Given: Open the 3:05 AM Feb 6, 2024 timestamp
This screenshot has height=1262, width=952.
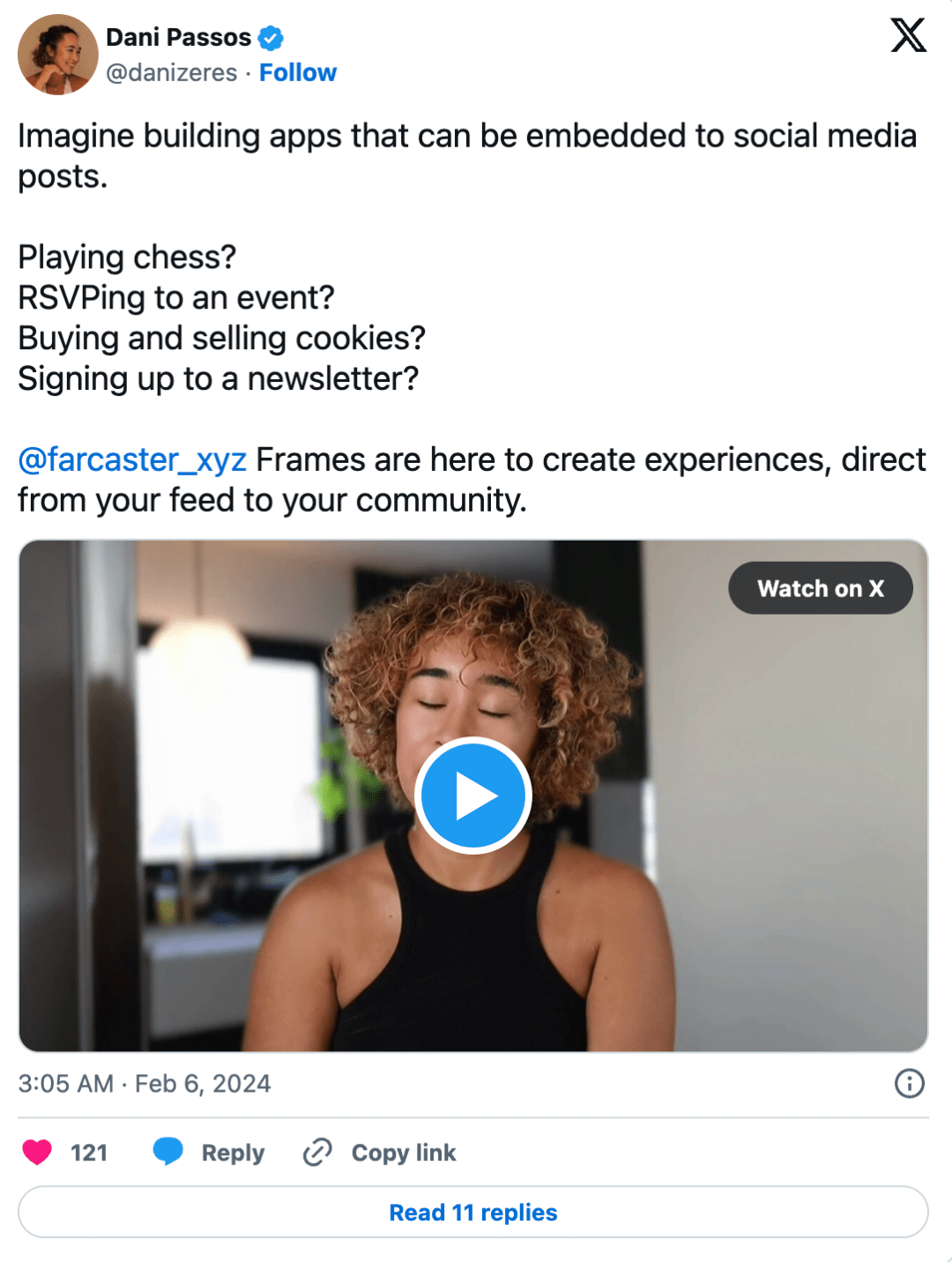Looking at the screenshot, I should 145,1083.
